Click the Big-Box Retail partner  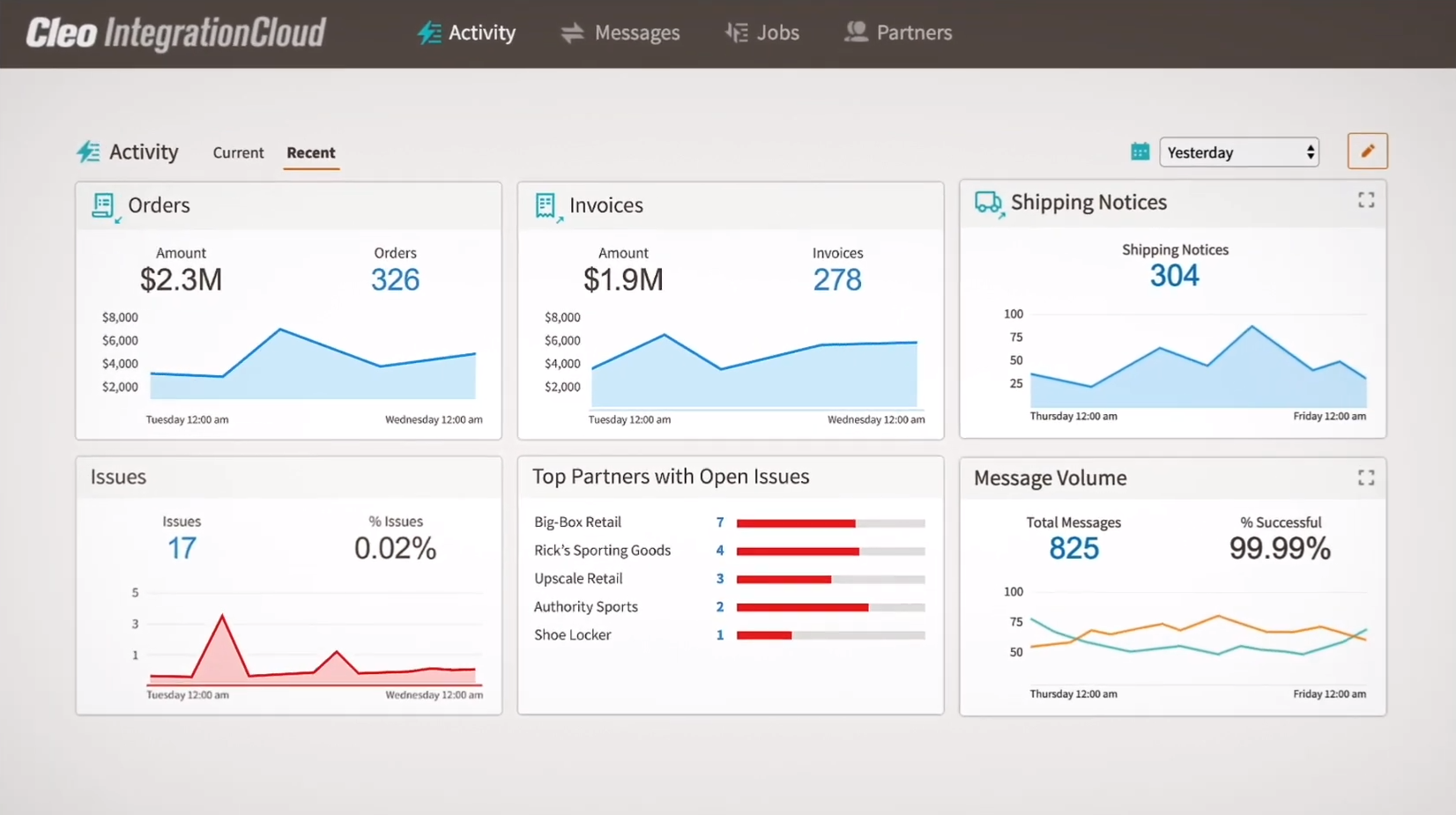[x=577, y=522]
